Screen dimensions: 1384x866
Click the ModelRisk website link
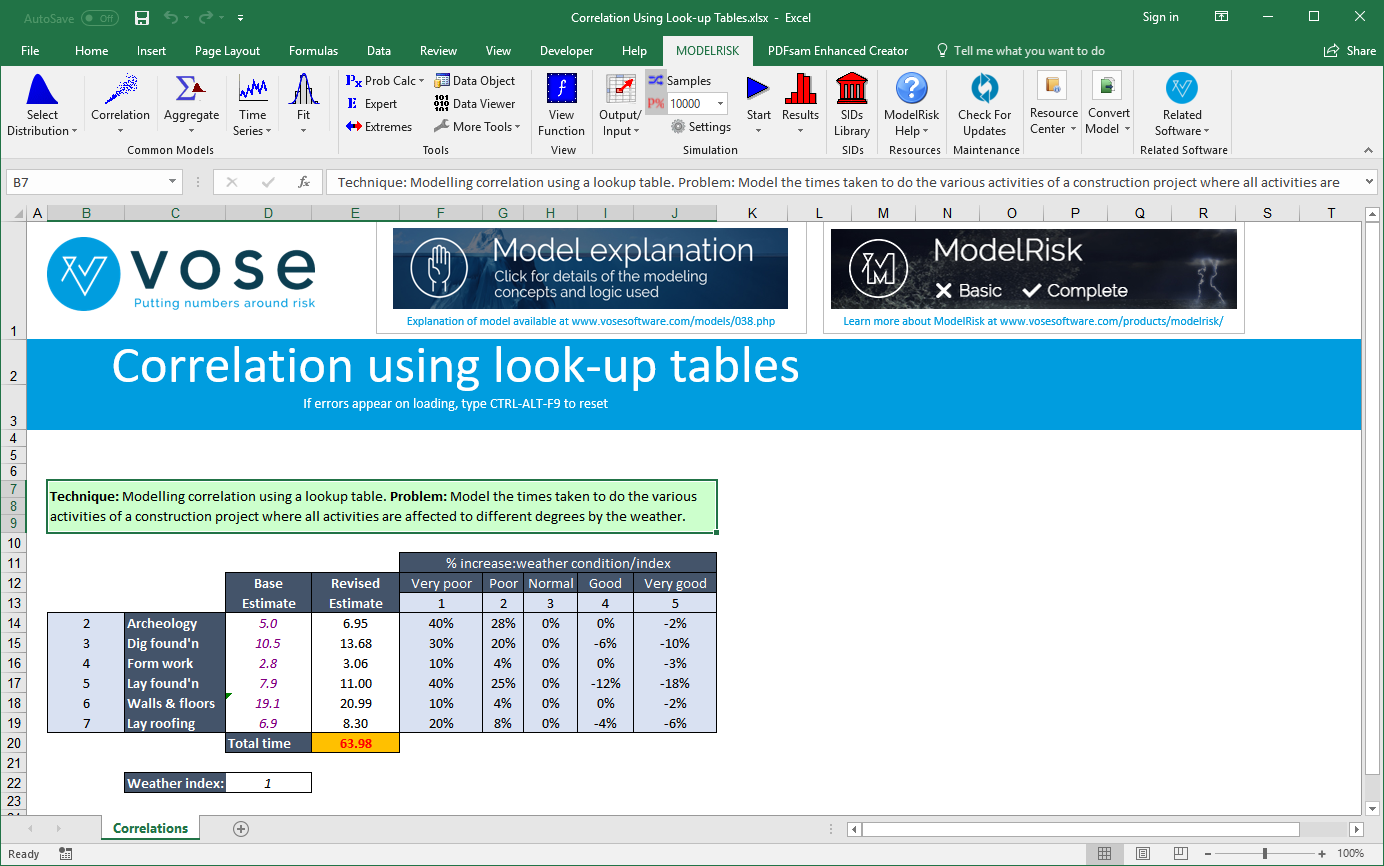(1033, 321)
